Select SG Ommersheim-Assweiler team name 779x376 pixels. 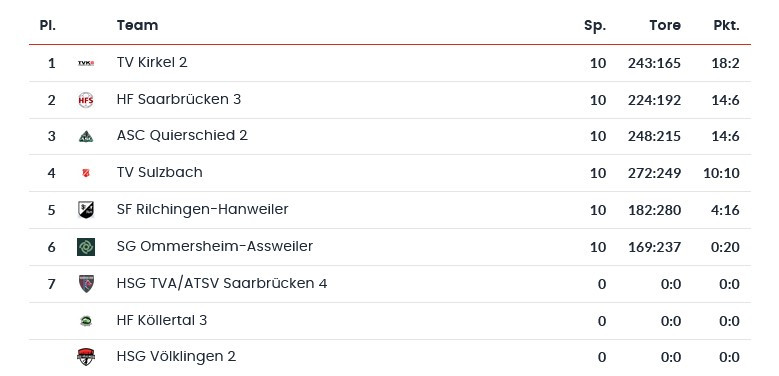(215, 246)
